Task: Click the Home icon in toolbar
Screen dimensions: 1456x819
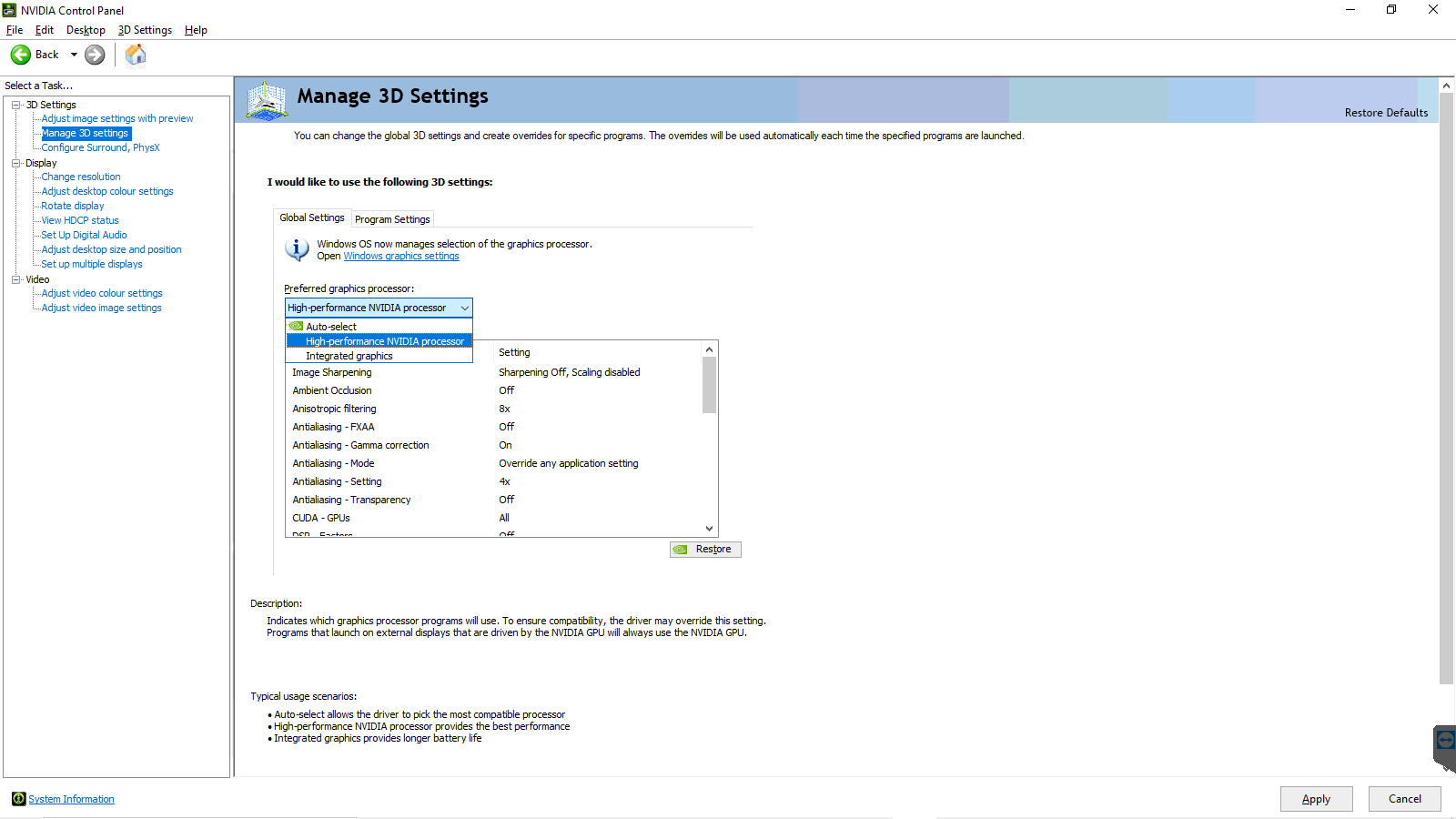Action: pyautogui.click(x=136, y=55)
